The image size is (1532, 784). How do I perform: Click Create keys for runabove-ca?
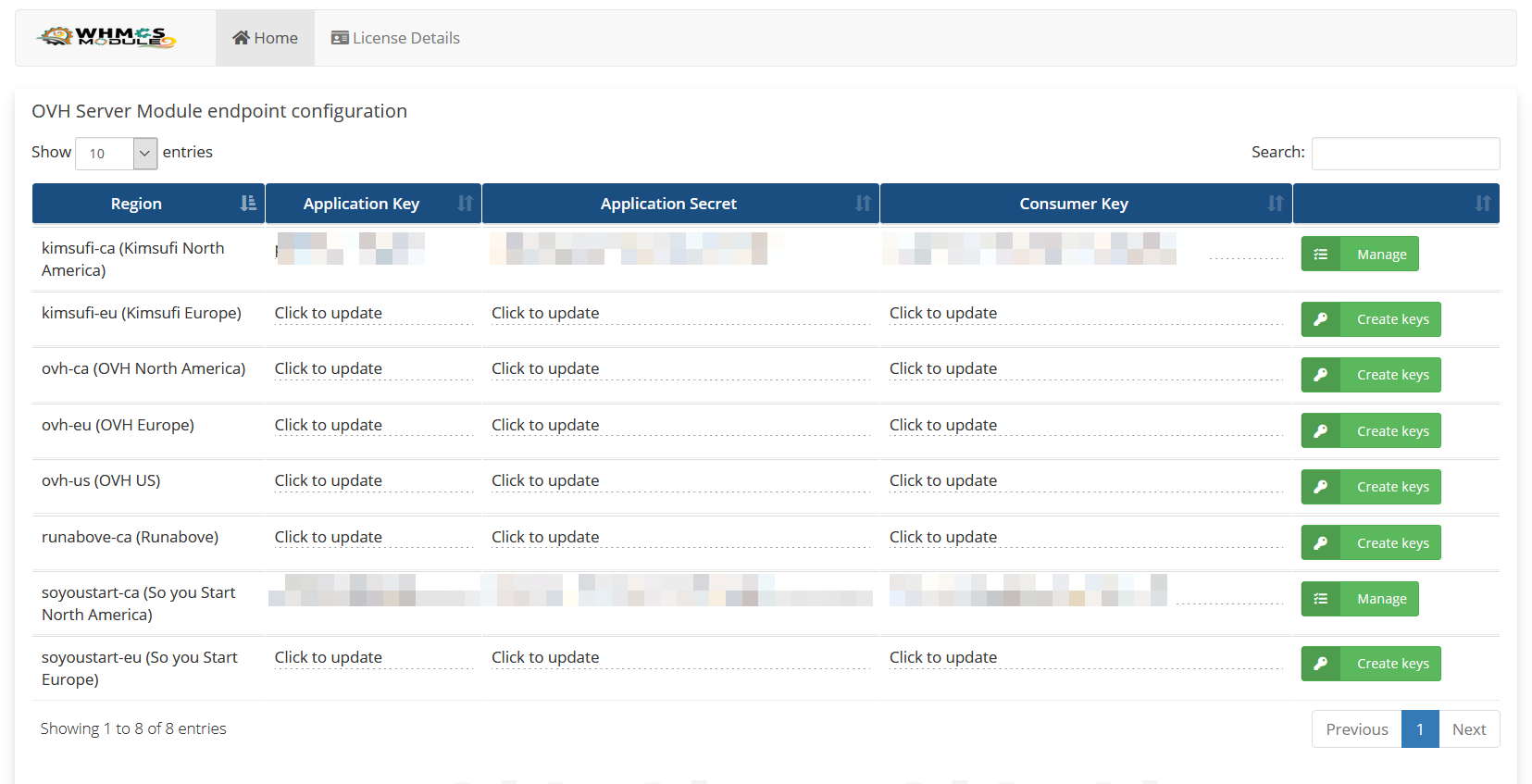[x=1371, y=542]
